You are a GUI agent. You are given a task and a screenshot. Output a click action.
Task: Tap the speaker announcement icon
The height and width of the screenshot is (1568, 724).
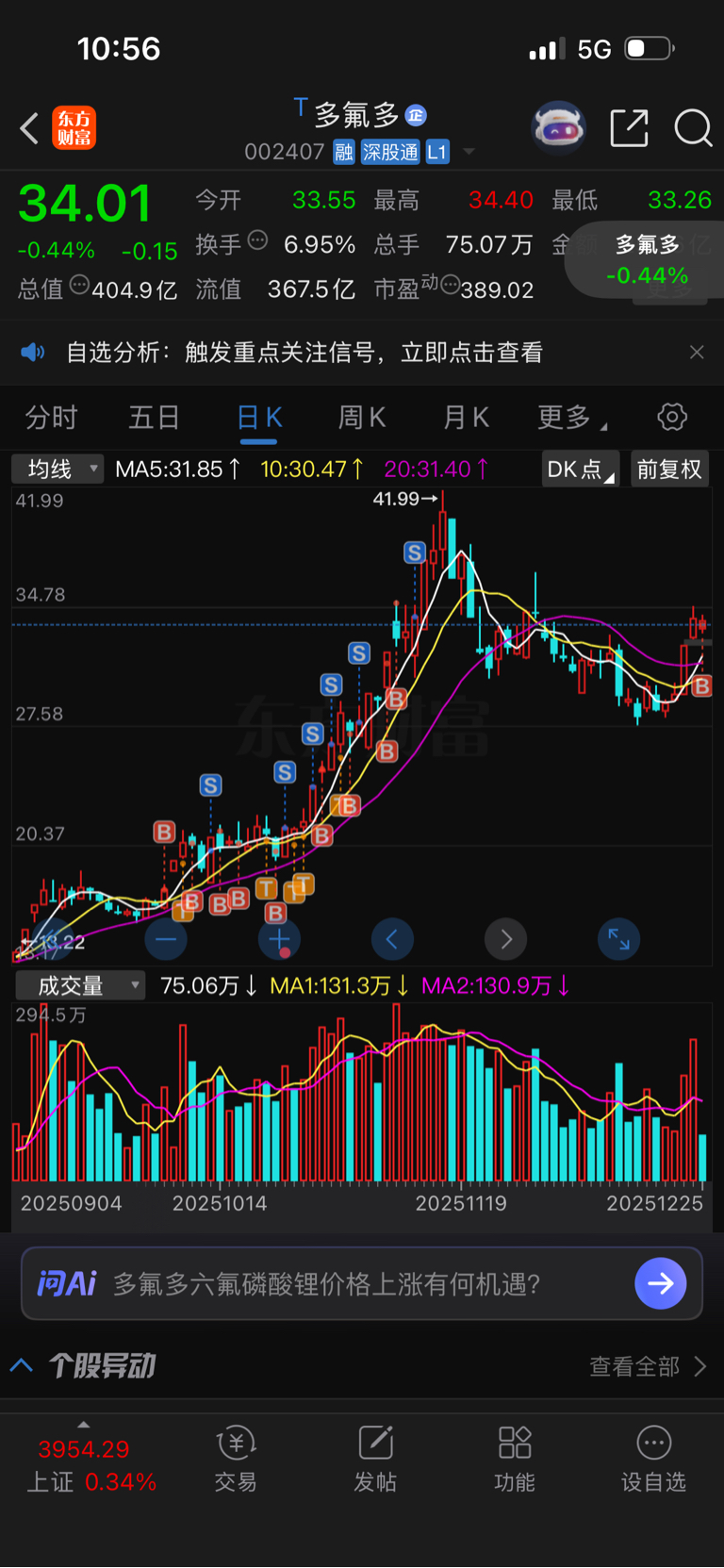pos(33,353)
